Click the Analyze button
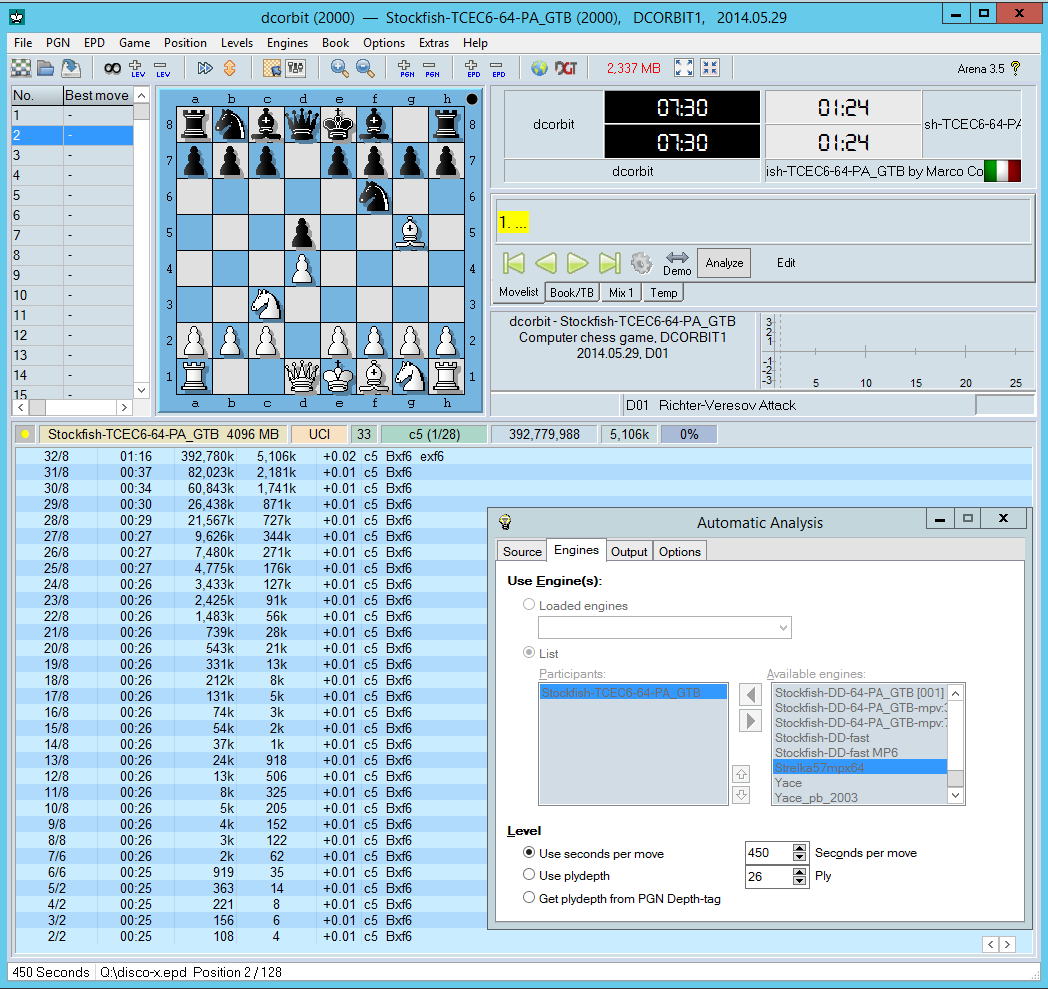The width and height of the screenshot is (1048, 989). pyautogui.click(x=724, y=263)
